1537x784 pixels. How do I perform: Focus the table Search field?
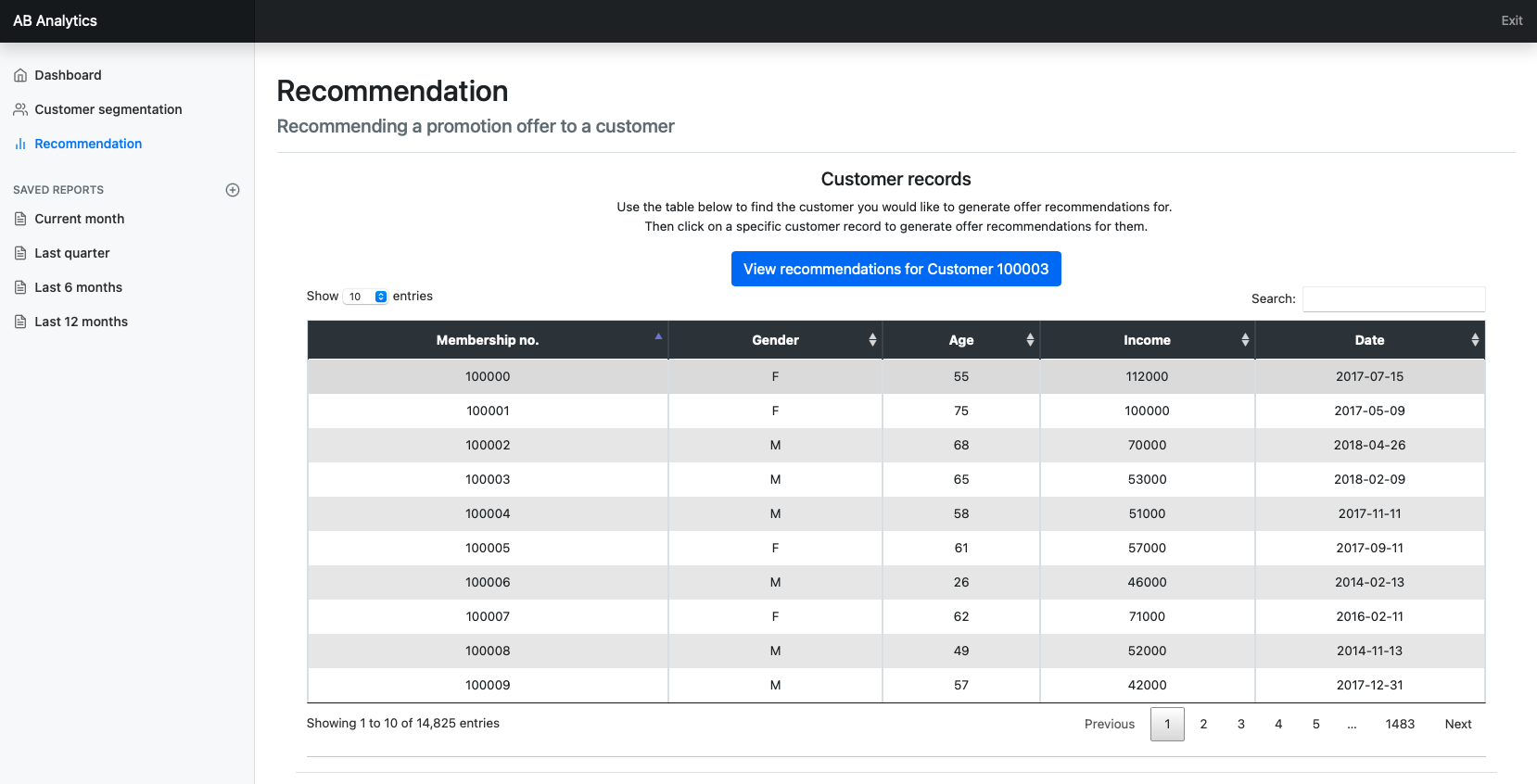coord(1394,298)
